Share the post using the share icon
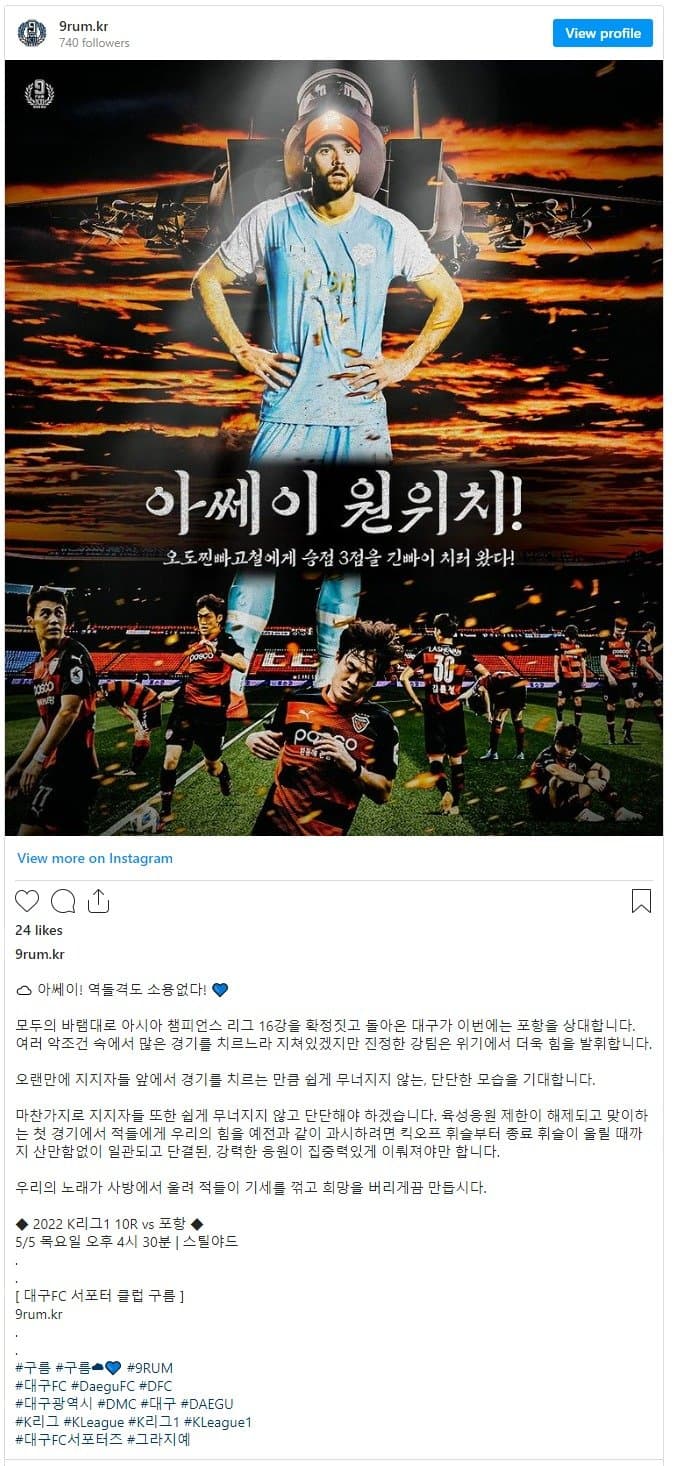This screenshot has height=1466, width=674. pos(98,901)
